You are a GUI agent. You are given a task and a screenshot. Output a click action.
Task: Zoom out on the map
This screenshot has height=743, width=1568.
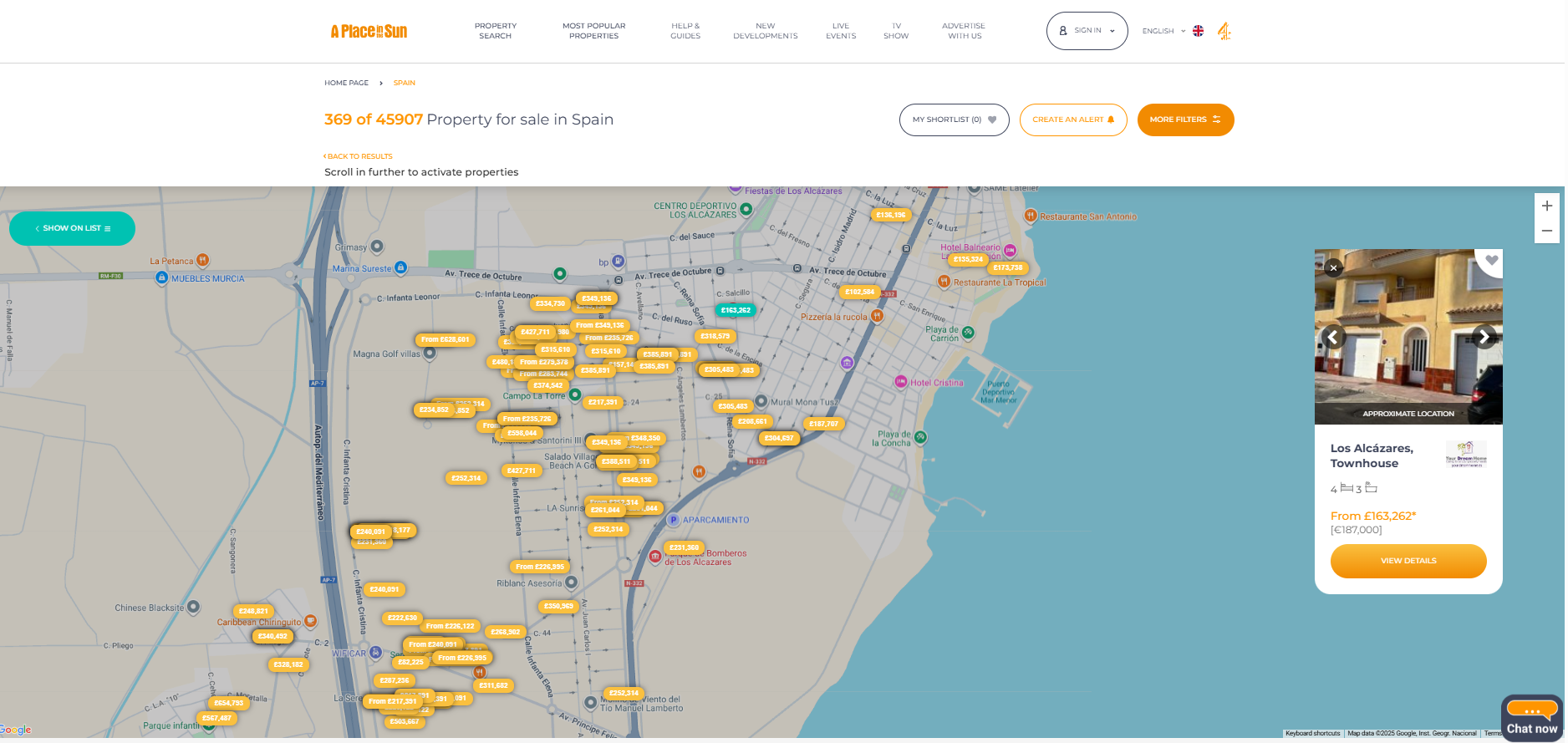[1546, 231]
